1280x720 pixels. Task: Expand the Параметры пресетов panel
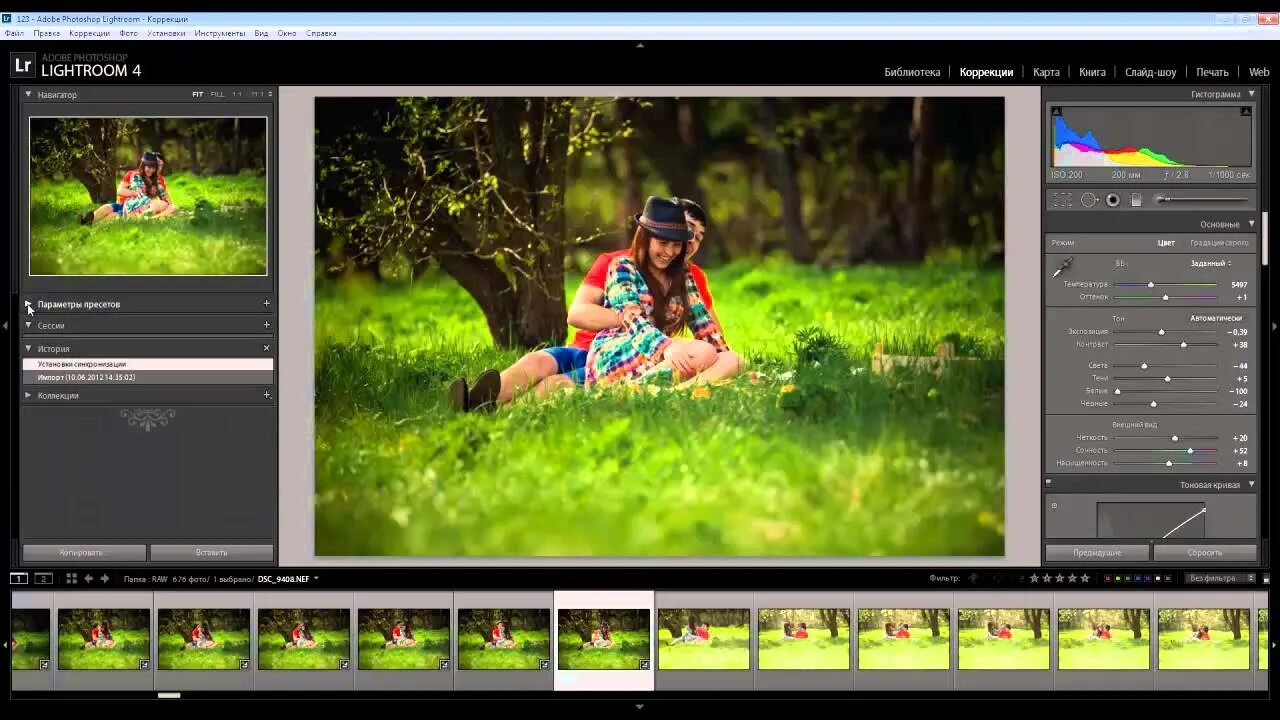[x=28, y=303]
